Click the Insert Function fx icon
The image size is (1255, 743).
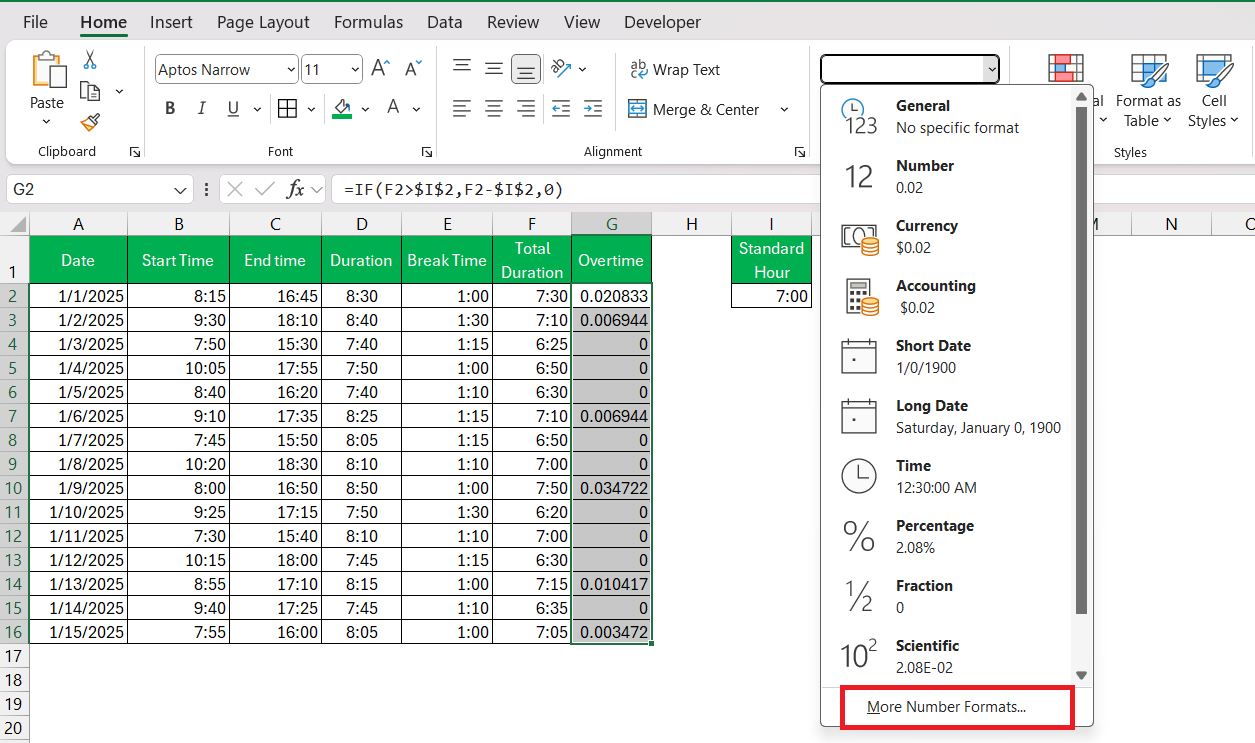click(x=296, y=189)
